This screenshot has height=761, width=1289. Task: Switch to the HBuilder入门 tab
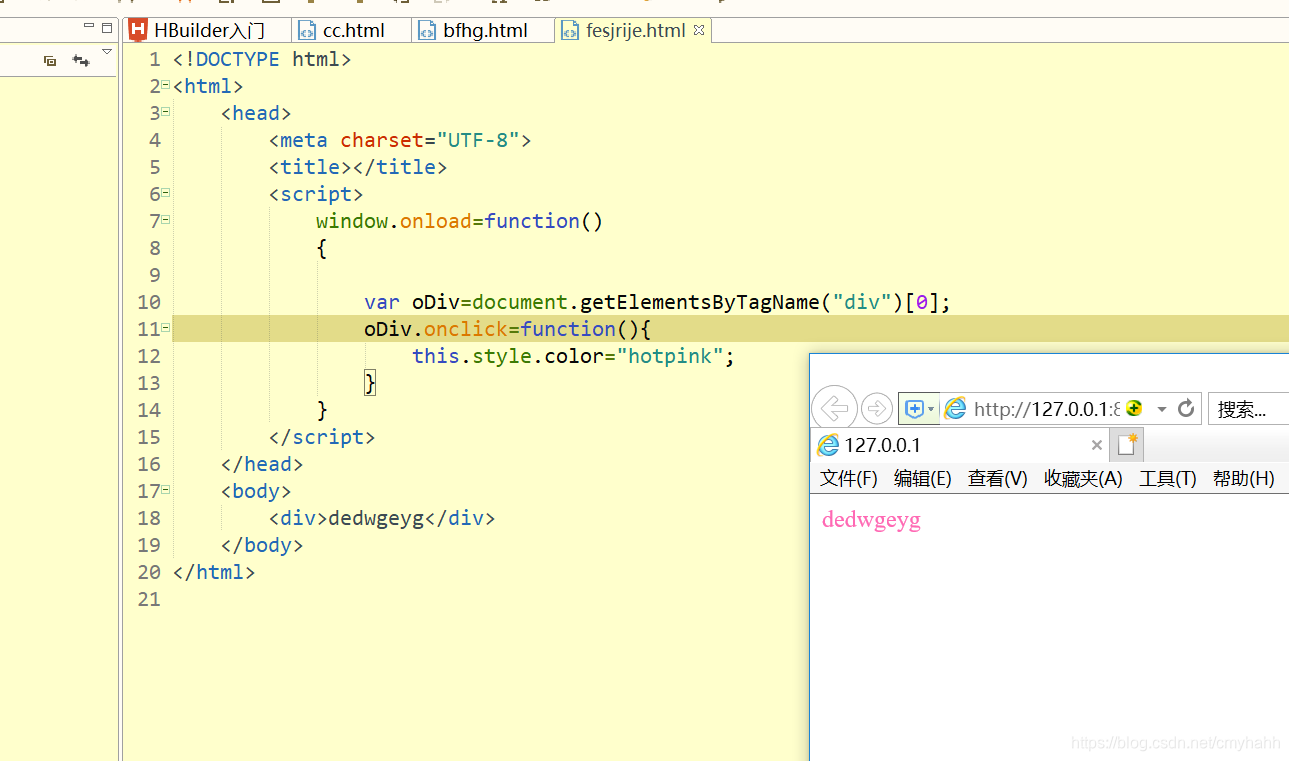click(208, 30)
